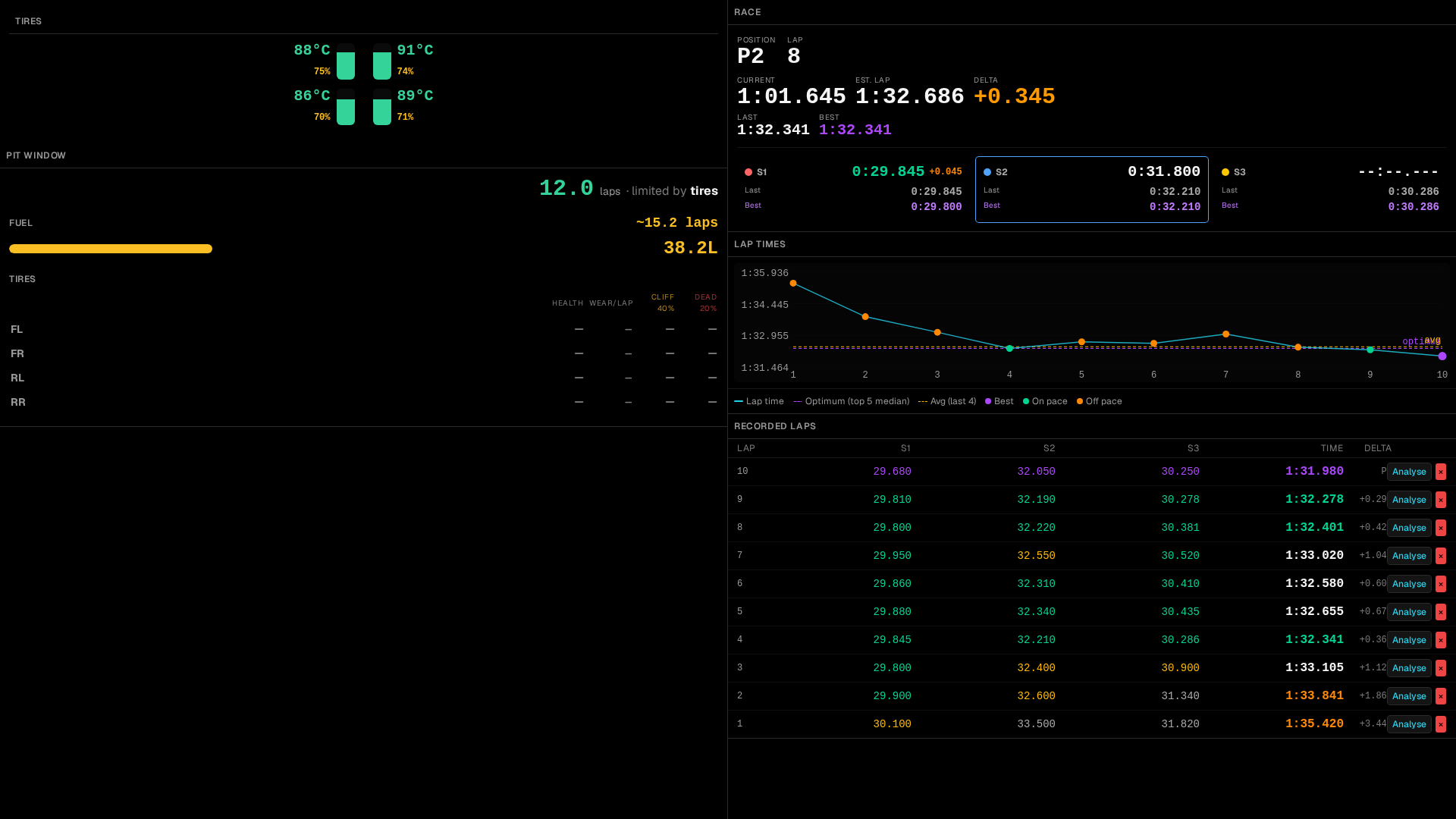
Task: Click the orange delta value +0.345
Action: pyautogui.click(x=1015, y=96)
